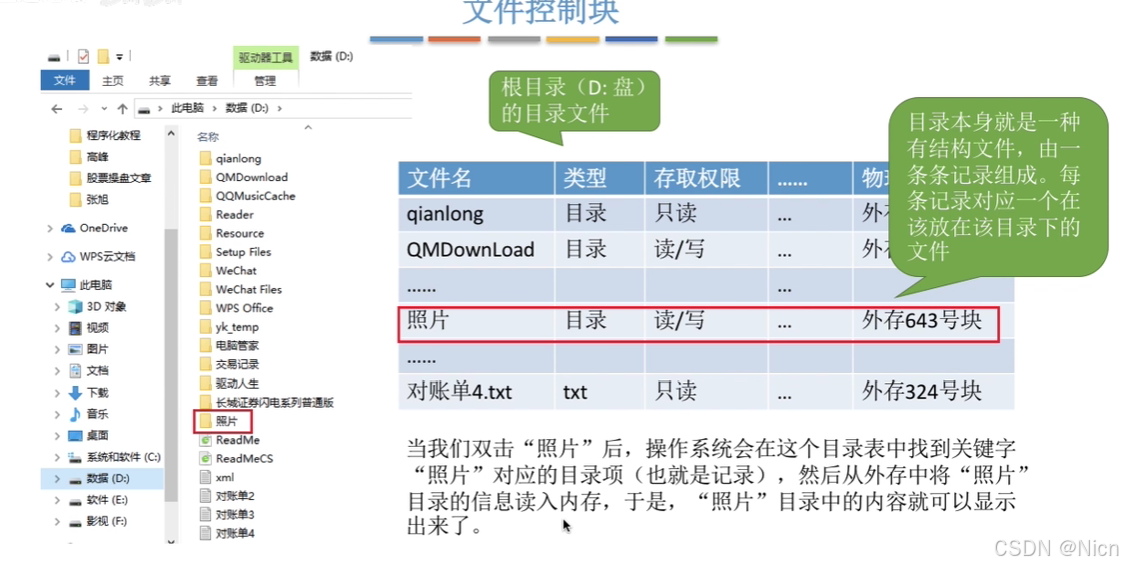Image resolution: width=1123 pixels, height=568 pixels.
Task: Click the New Folder icon in quick access toolbar
Action: (x=103, y=57)
